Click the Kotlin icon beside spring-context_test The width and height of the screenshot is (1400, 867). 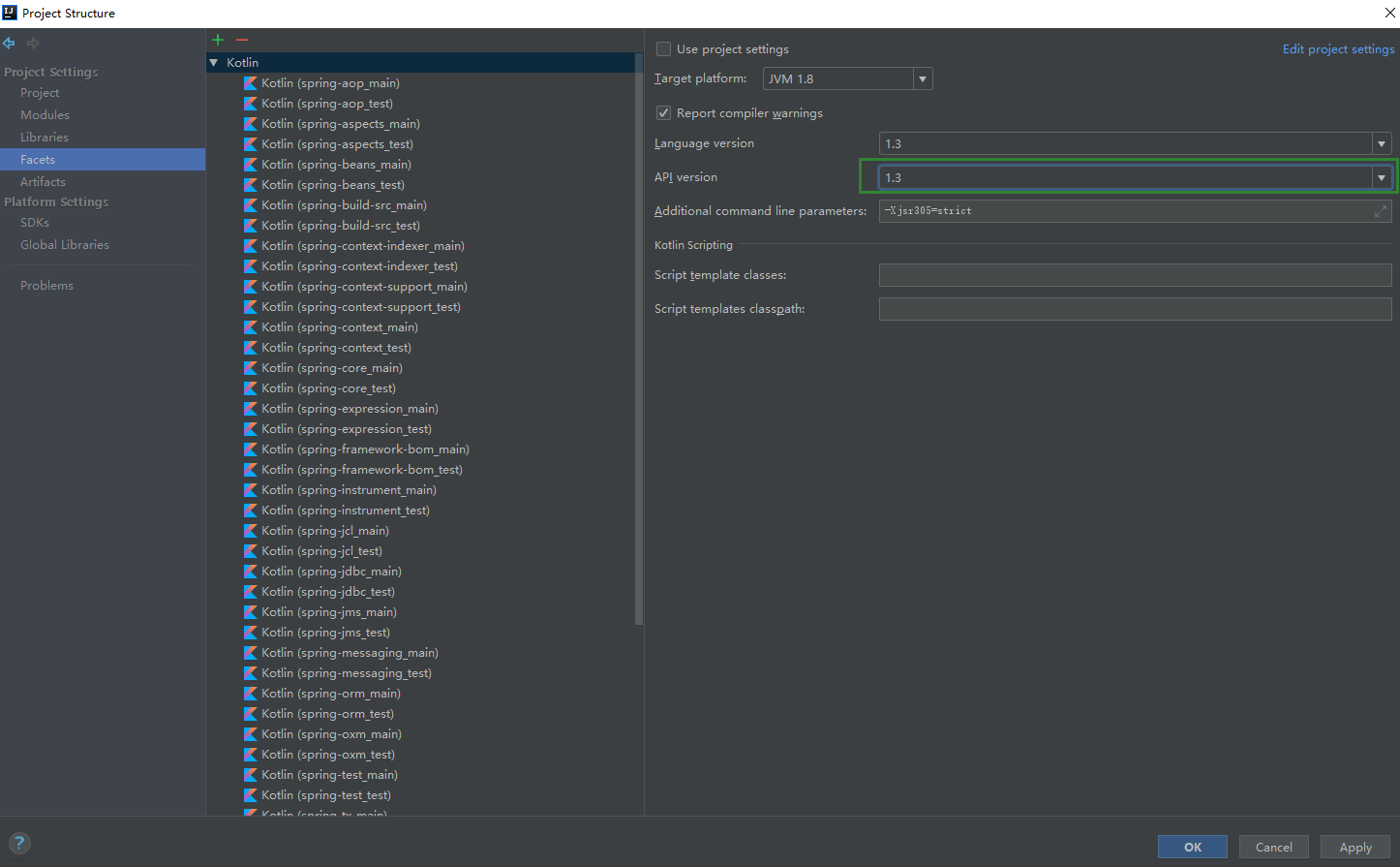click(x=251, y=348)
